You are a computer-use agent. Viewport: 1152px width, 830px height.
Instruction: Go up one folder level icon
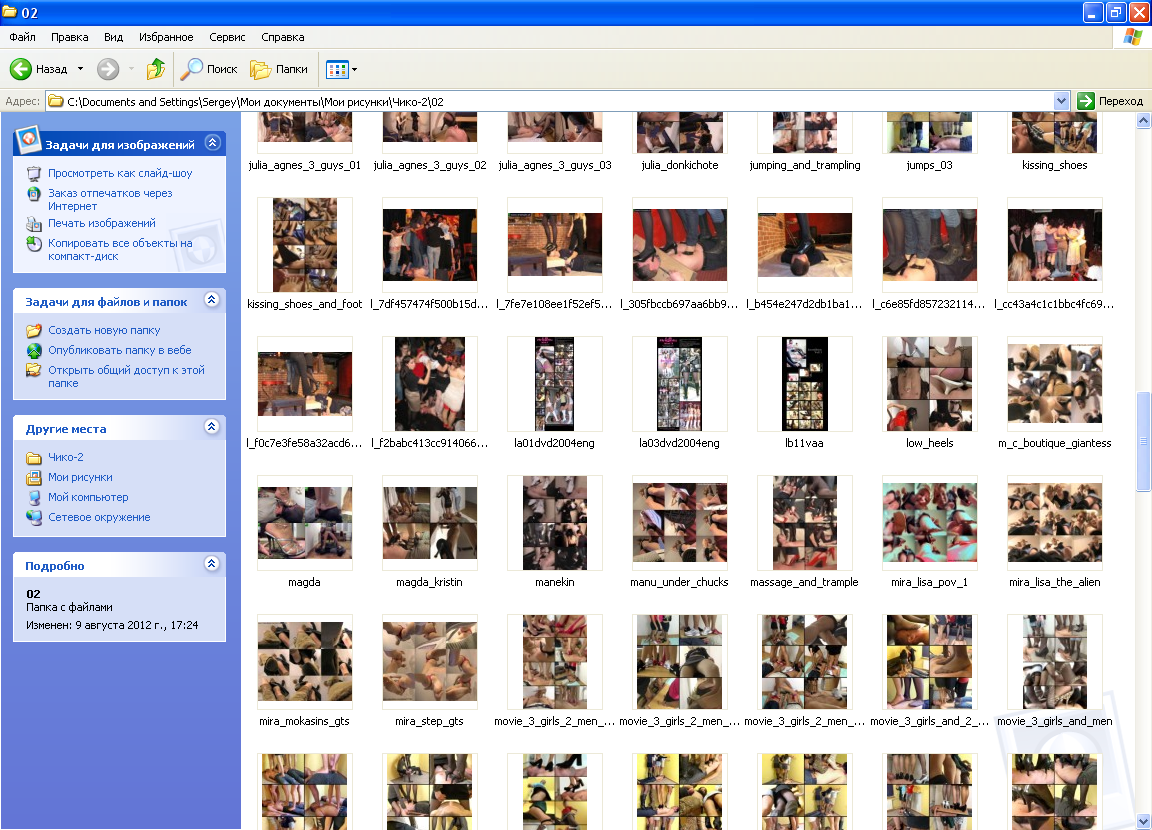click(x=156, y=69)
